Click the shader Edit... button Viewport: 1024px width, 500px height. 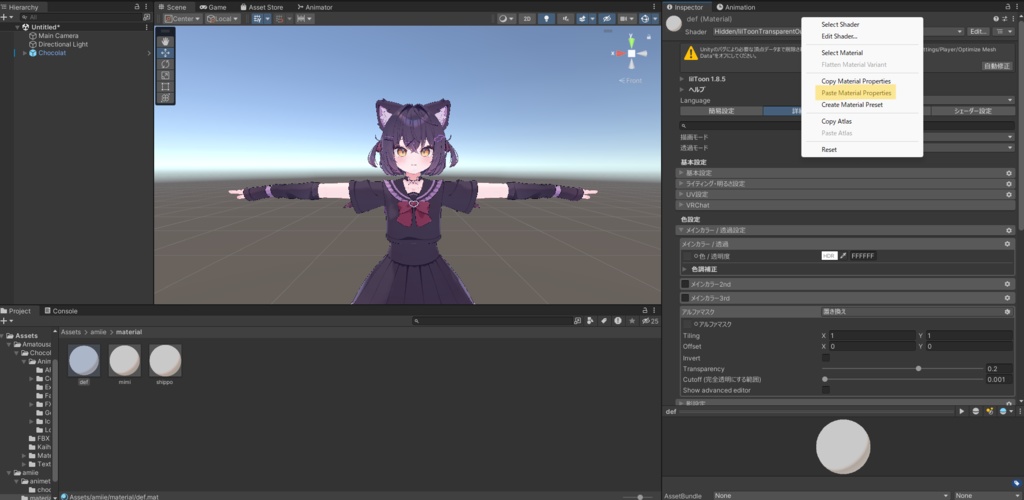point(978,31)
